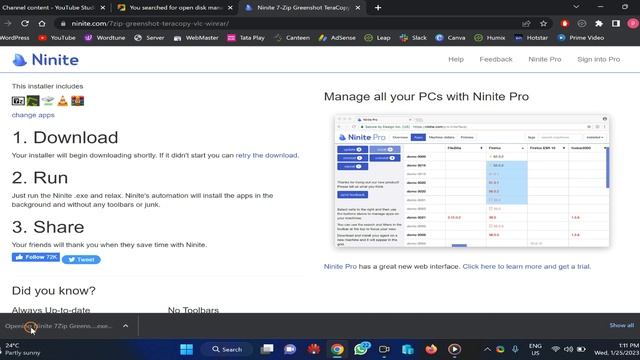Open WhatsApp from the taskbar
Image resolution: width=640 pixels, height=360 pixels.
[x=361, y=349]
